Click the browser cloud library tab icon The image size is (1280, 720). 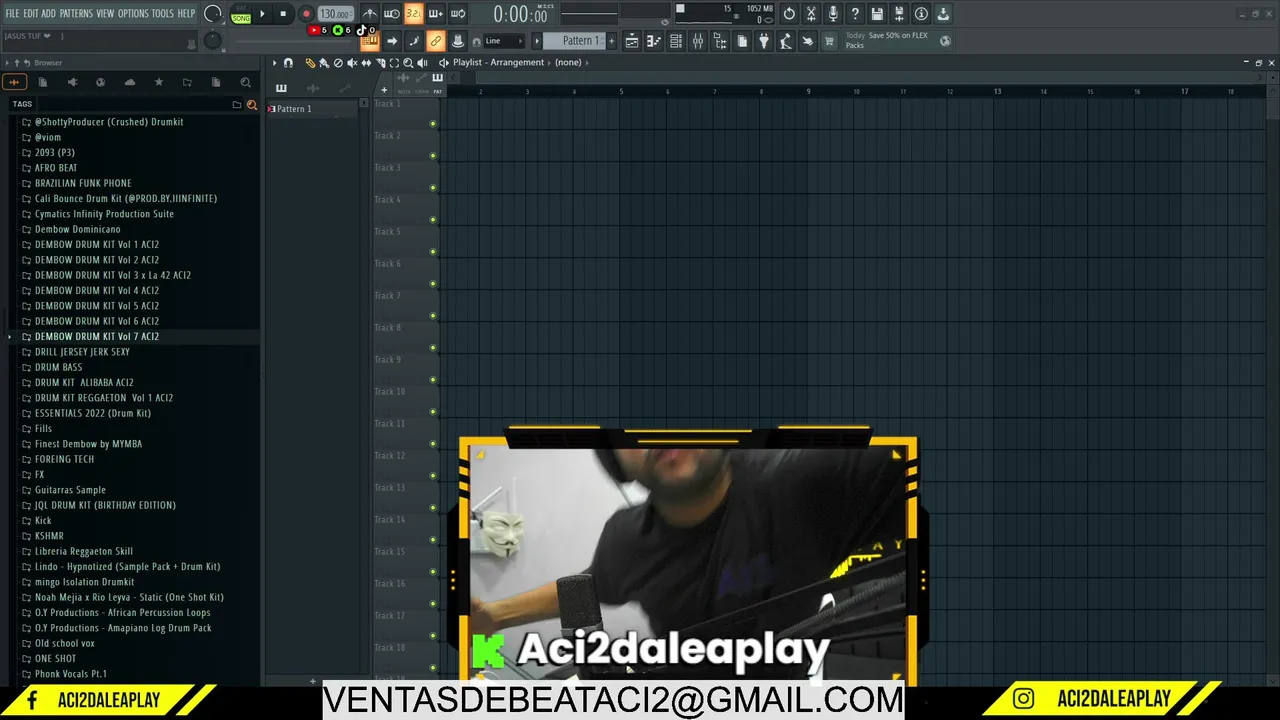(129, 82)
